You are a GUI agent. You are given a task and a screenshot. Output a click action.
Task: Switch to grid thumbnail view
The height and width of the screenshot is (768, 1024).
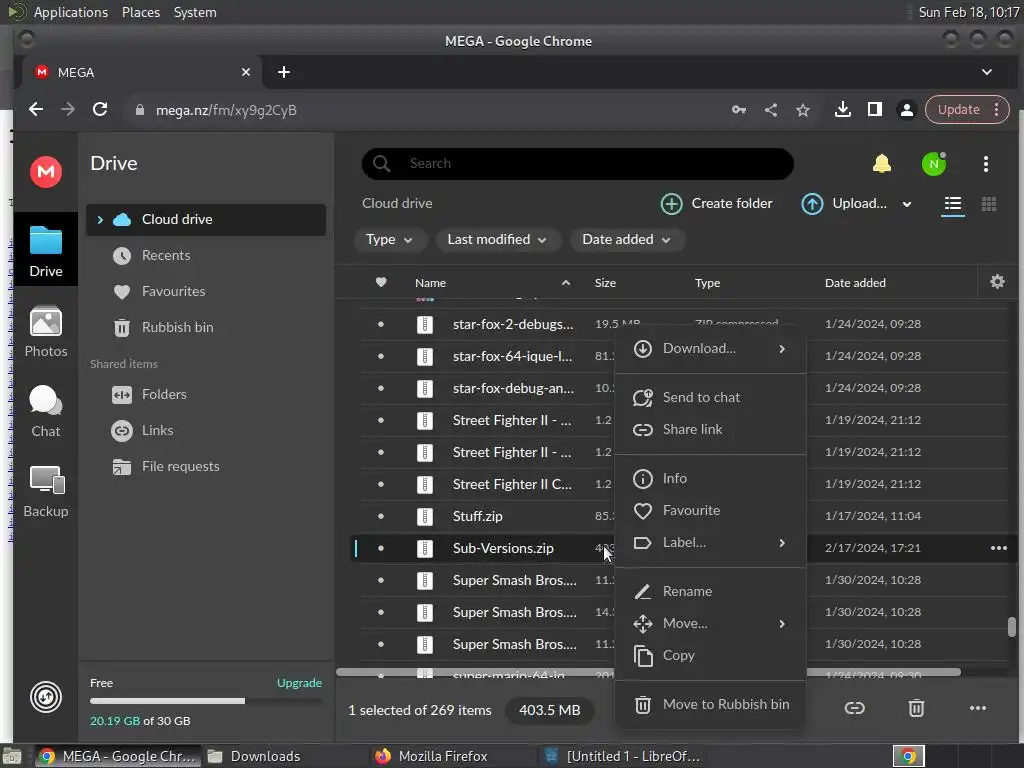coord(989,204)
